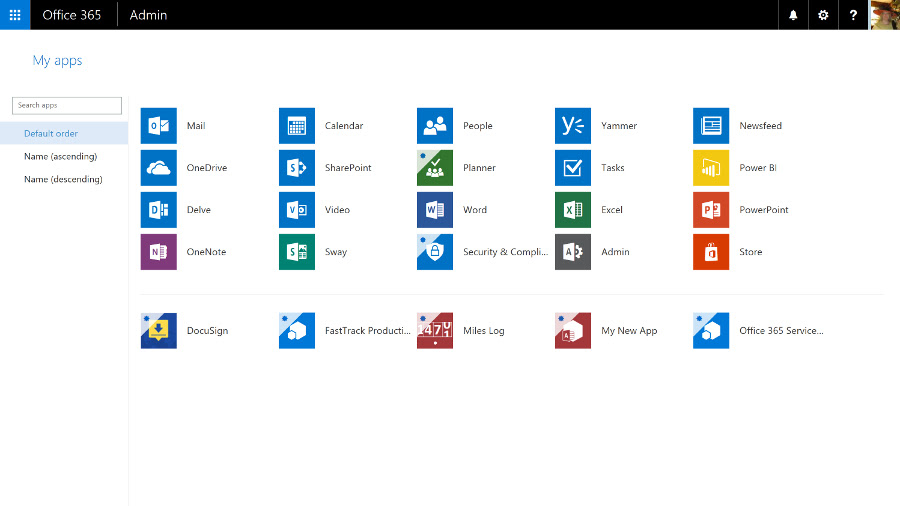The image size is (900, 506).
Task: Click the Excel text label
Action: pos(611,210)
